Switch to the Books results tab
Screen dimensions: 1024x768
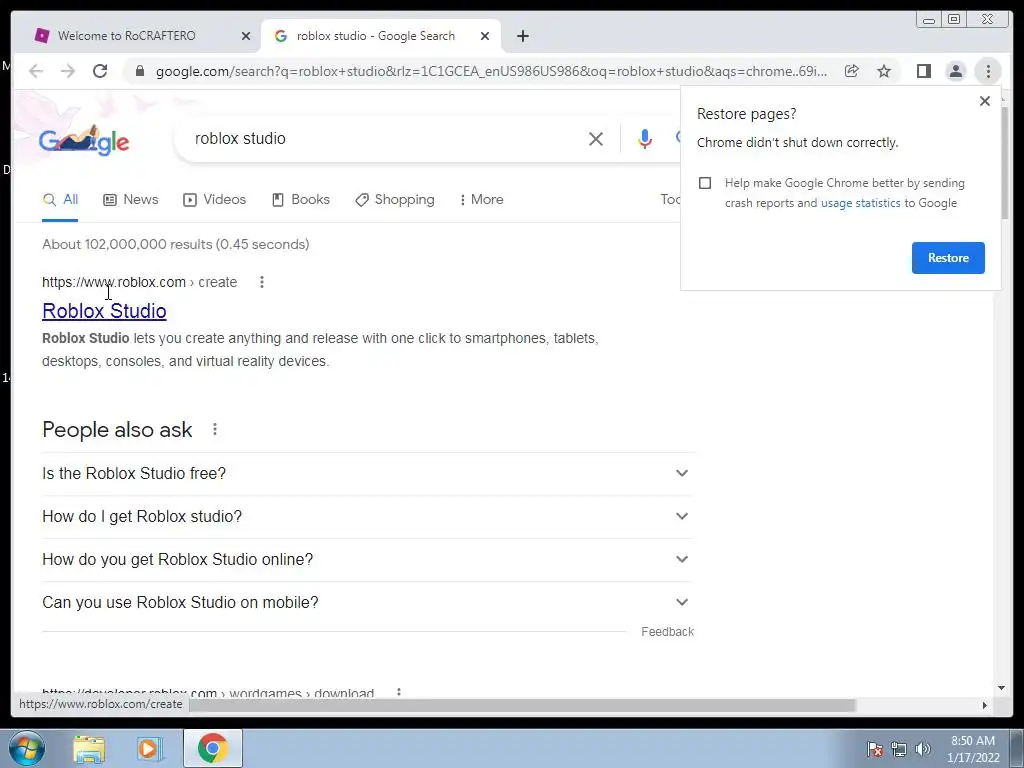(x=301, y=200)
